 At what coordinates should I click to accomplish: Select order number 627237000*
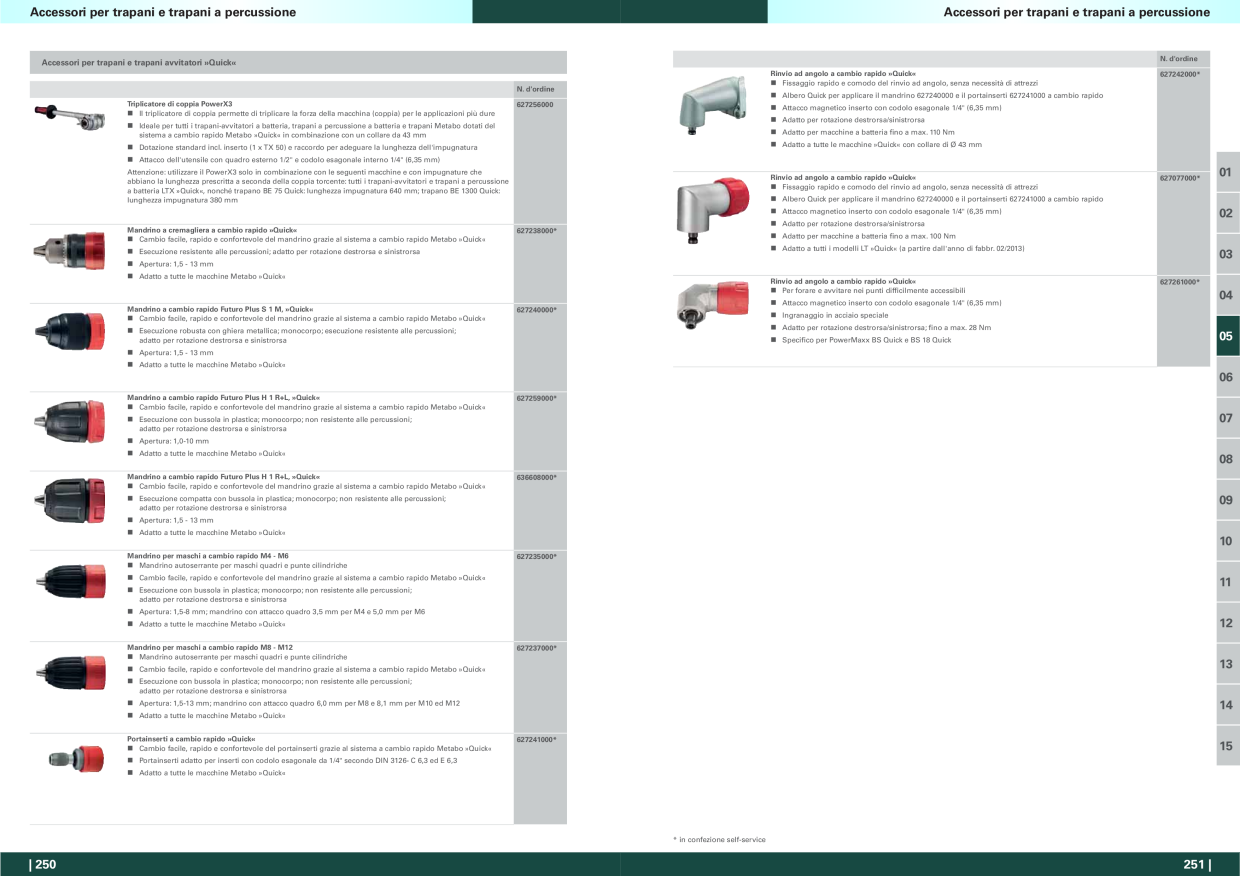tap(537, 648)
